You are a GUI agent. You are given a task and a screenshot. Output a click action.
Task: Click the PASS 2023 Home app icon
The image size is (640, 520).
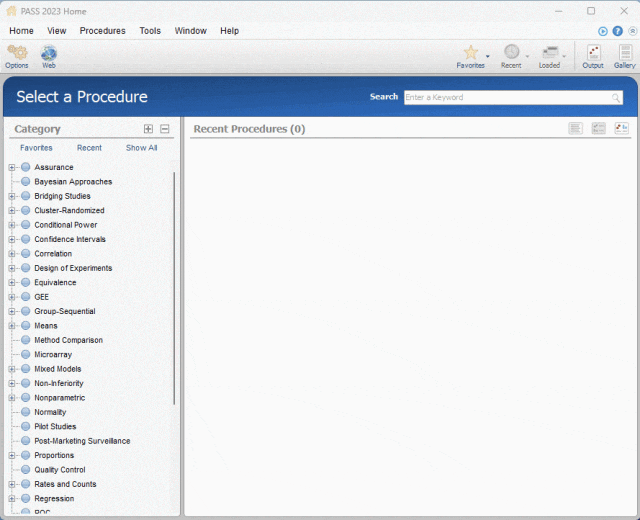click(11, 11)
